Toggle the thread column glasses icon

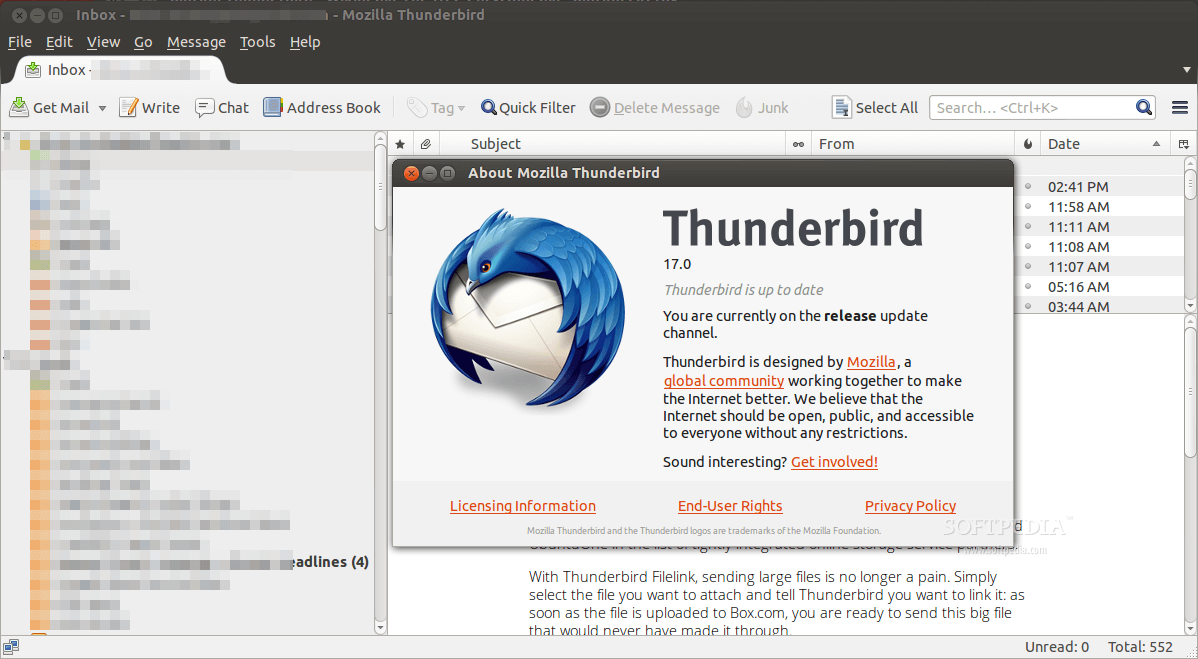pyautogui.click(x=798, y=144)
